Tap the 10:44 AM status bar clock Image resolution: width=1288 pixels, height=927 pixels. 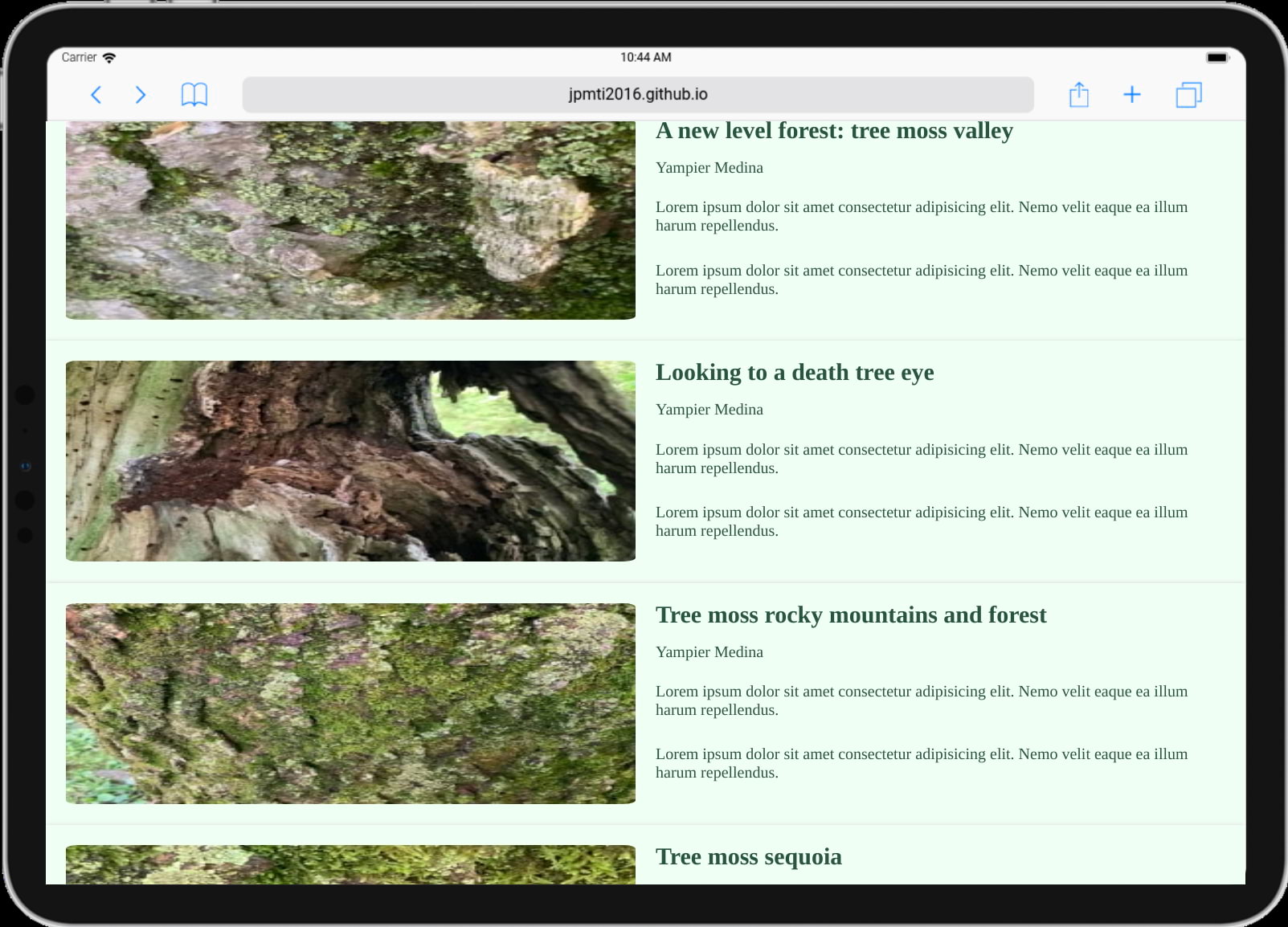pos(645,58)
